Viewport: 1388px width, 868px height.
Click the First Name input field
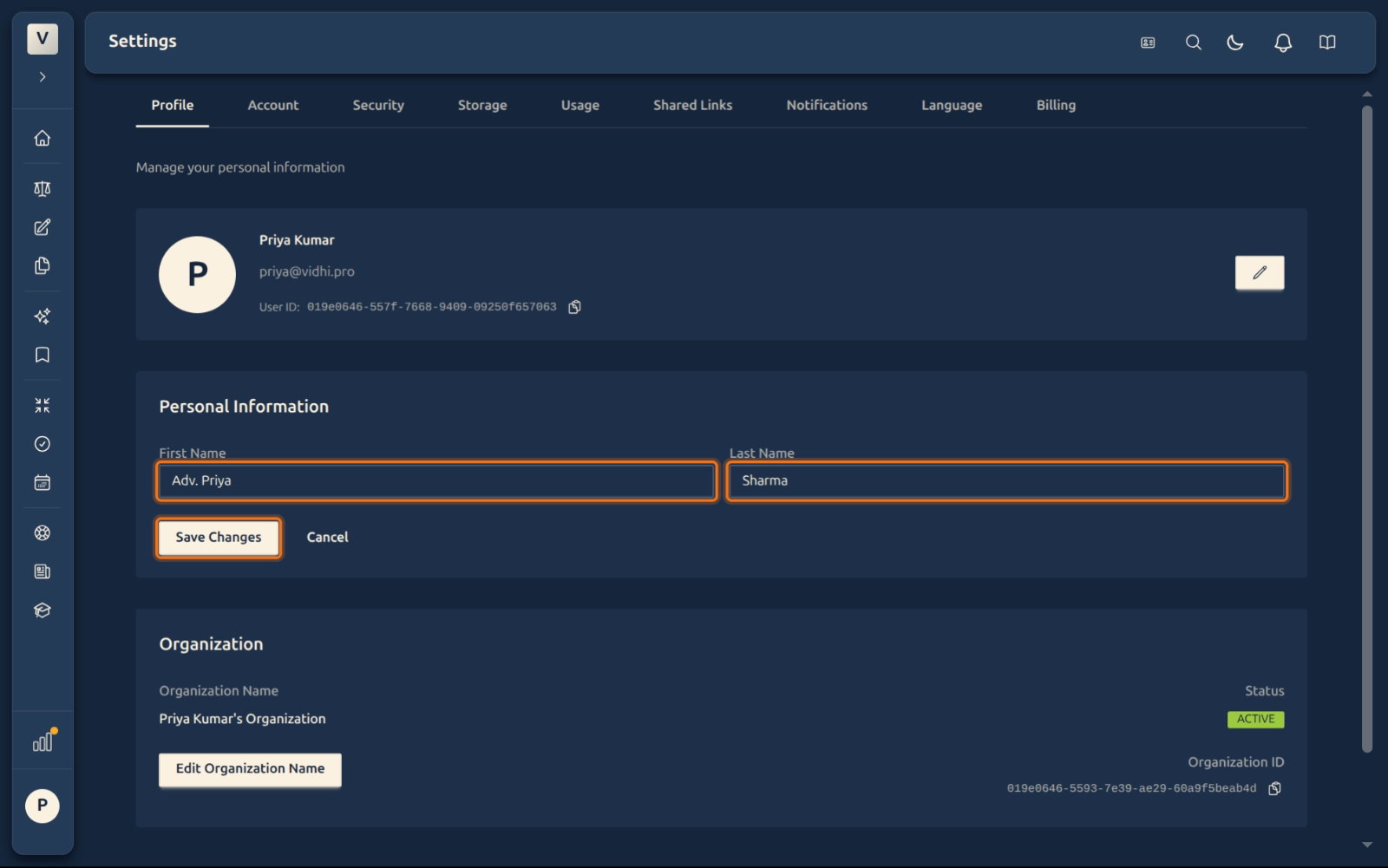(436, 481)
